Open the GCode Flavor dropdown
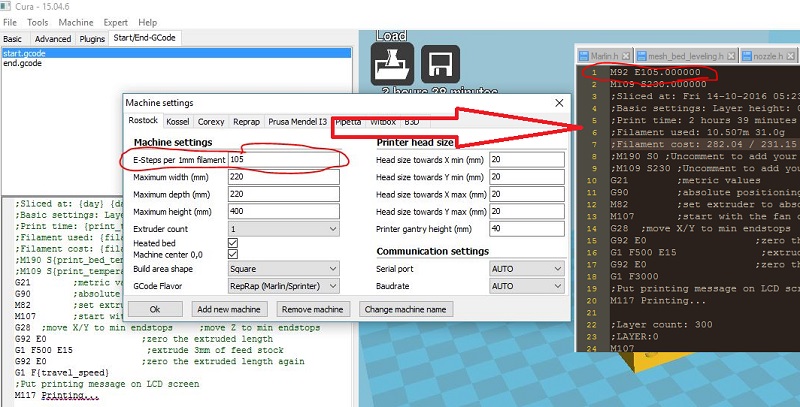The image size is (800, 407). coord(284,285)
